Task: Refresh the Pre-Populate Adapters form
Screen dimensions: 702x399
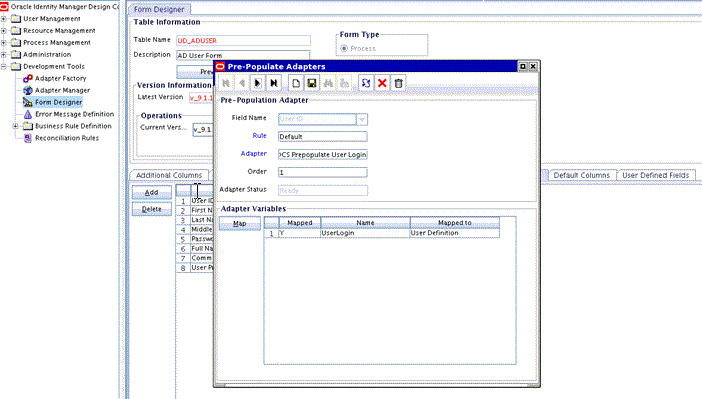Action: click(x=366, y=83)
